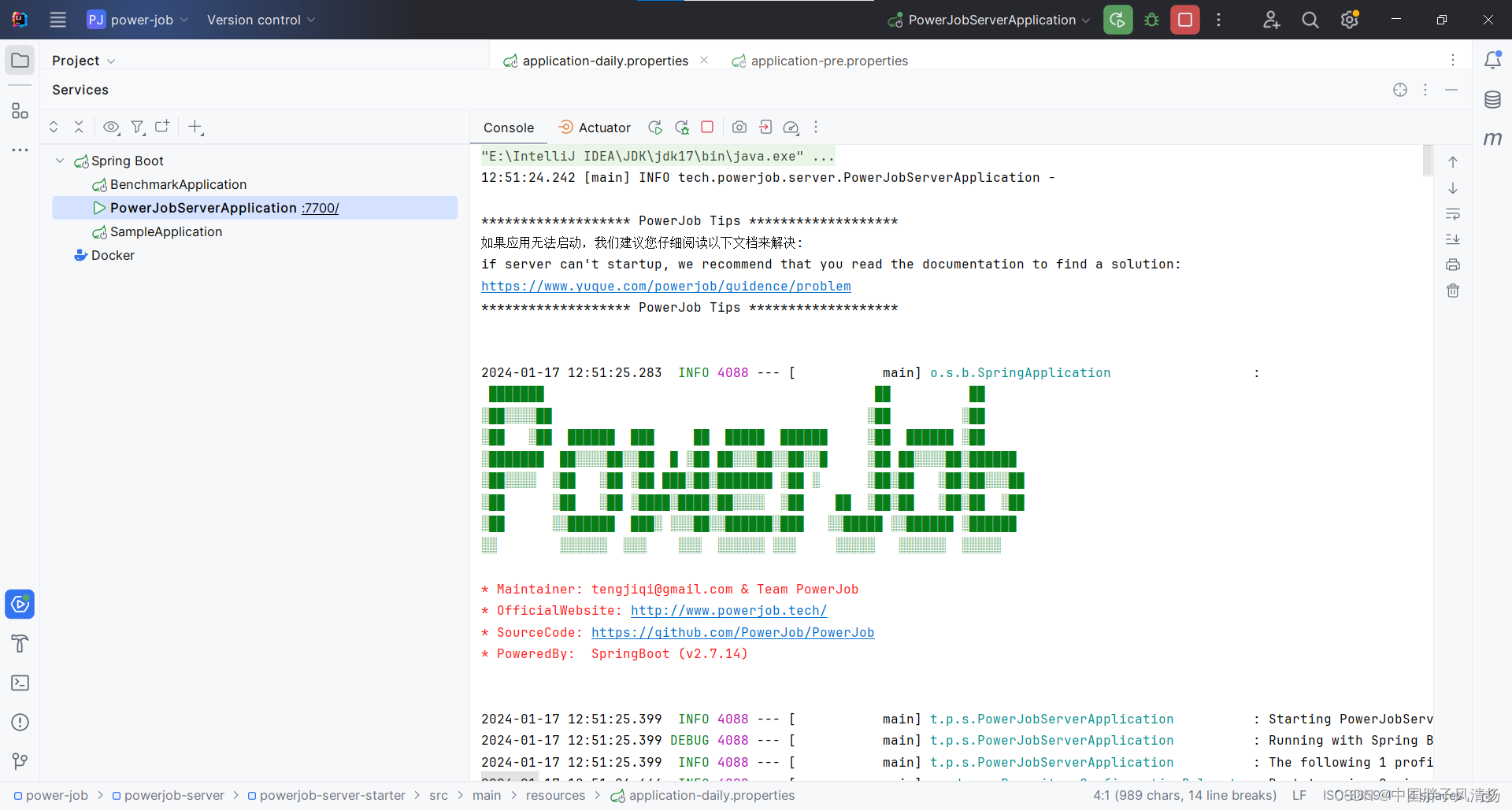Open the Project tool window folder icon
This screenshot has width=1512, height=810.
pyautogui.click(x=20, y=61)
